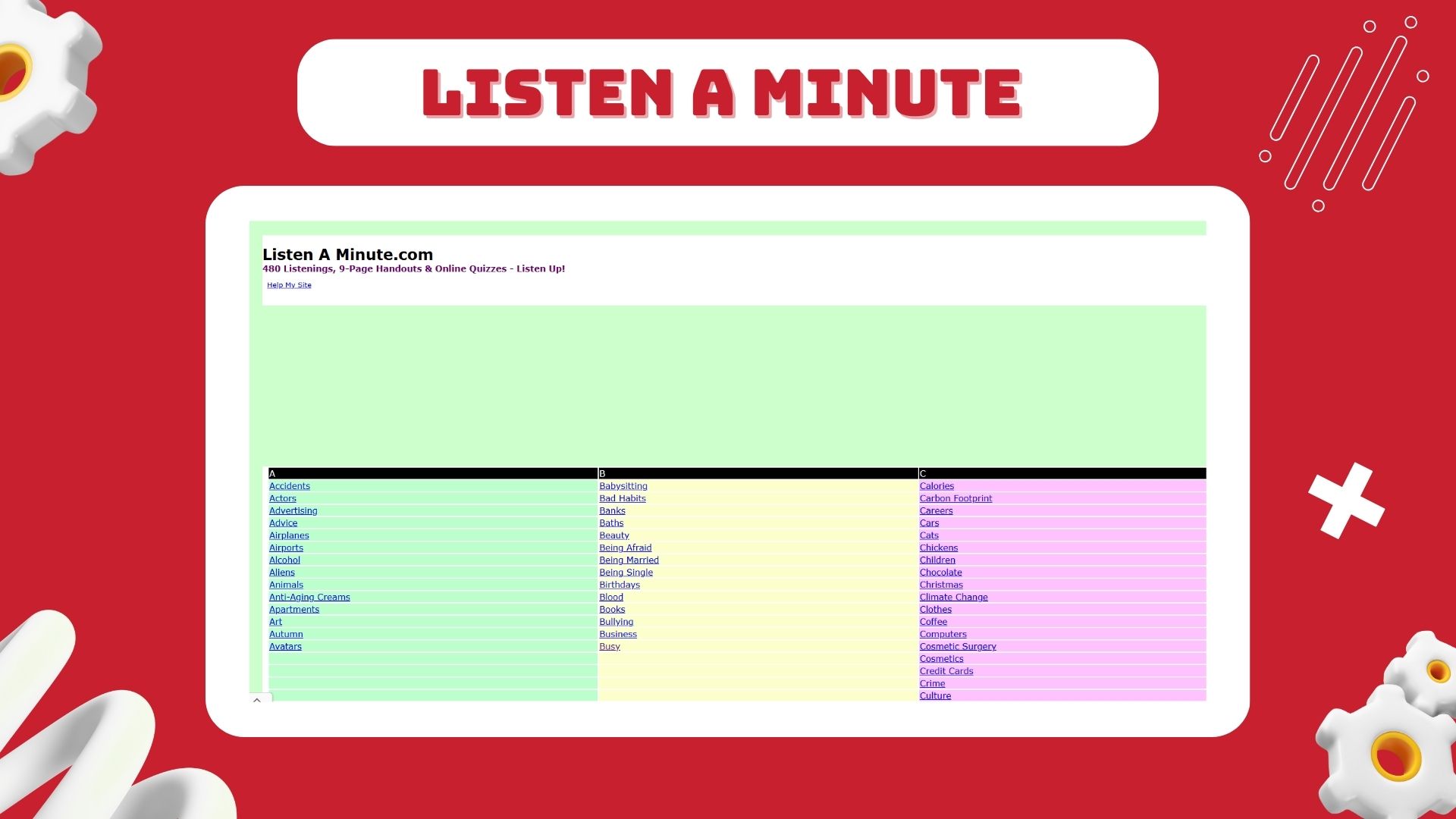Open the Accidents listening topic
The width and height of the screenshot is (1456, 819).
289,486
